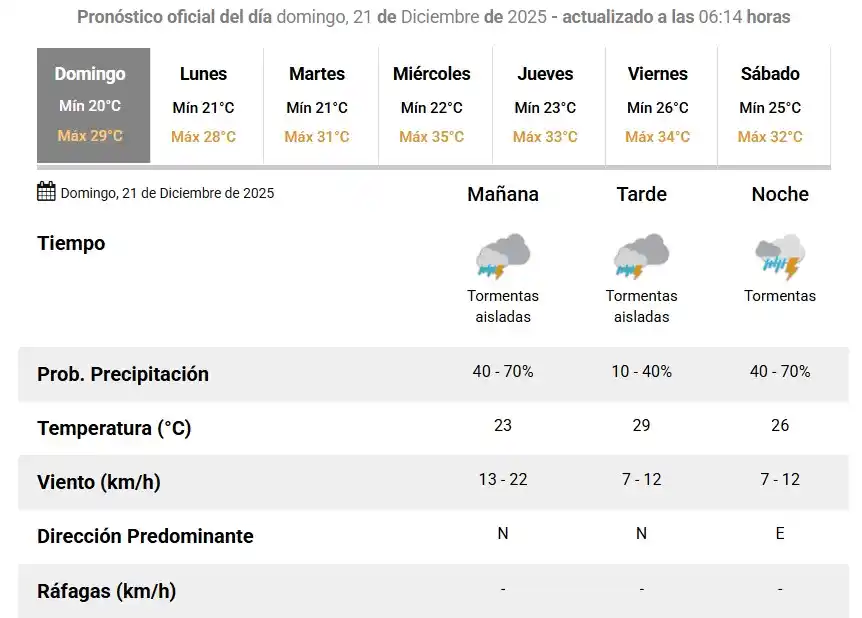Click the night storms weather icon
Image resolution: width=862 pixels, height=618 pixels.
pyautogui.click(x=780, y=257)
